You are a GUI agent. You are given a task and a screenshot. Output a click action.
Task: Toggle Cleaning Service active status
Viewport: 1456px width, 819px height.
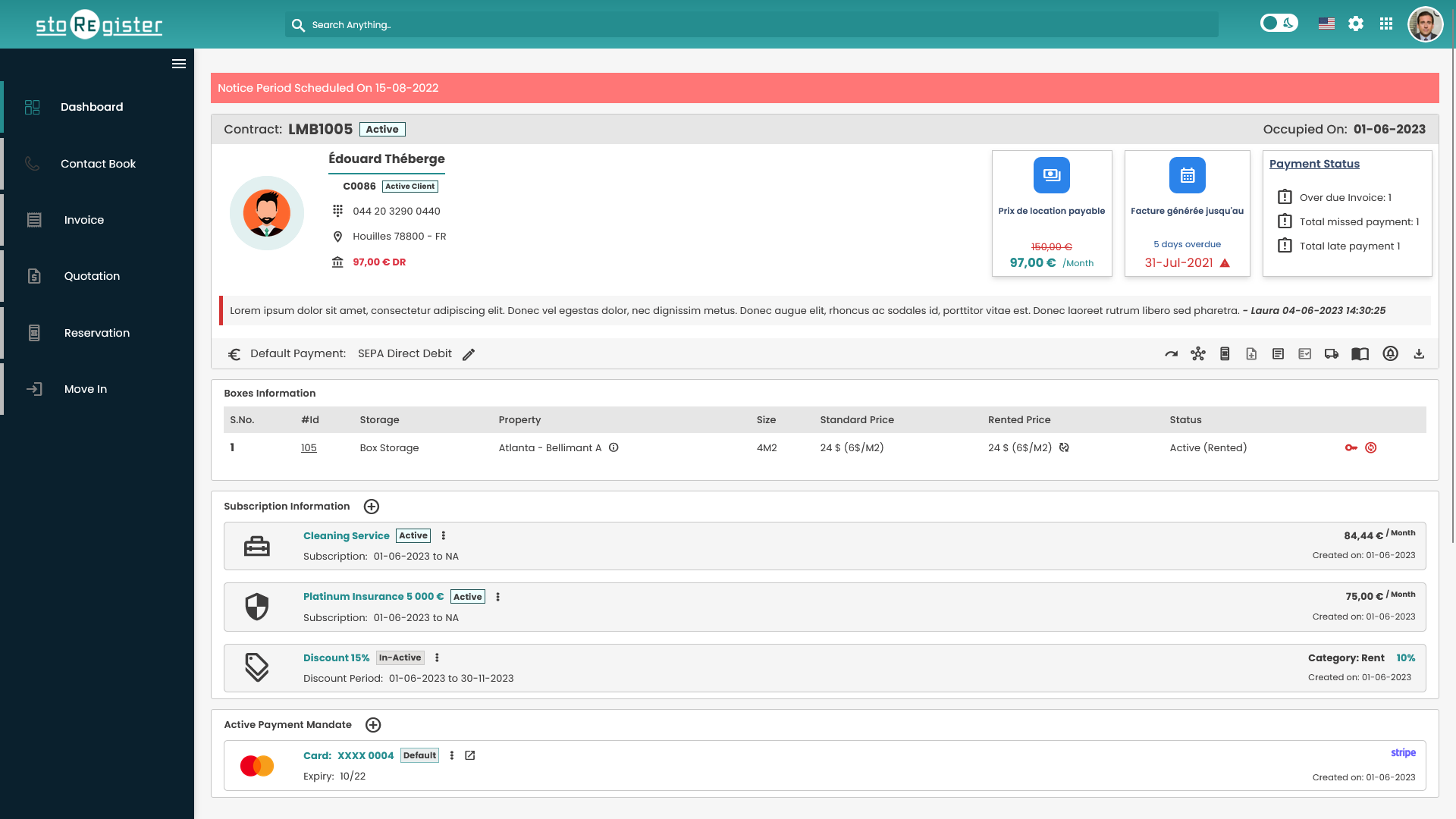click(413, 535)
